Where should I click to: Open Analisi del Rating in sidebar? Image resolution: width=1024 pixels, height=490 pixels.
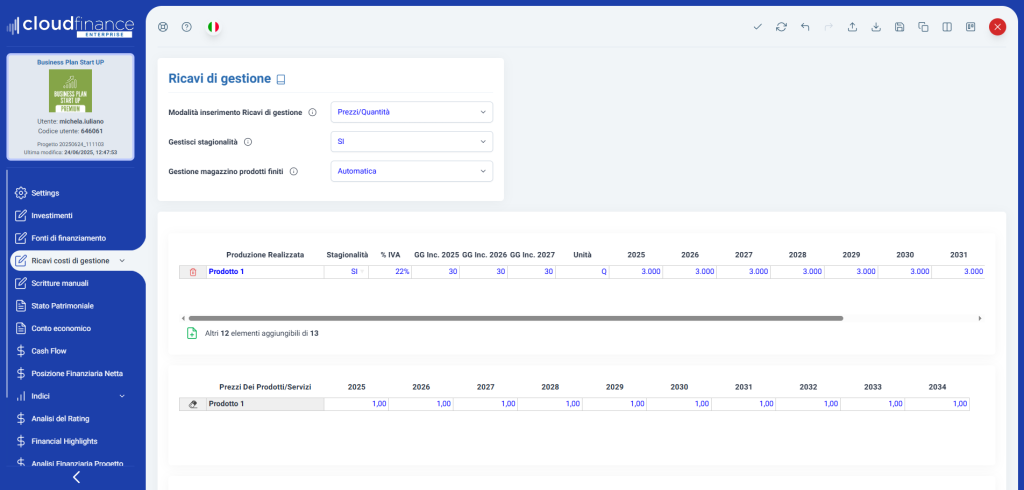coord(60,419)
